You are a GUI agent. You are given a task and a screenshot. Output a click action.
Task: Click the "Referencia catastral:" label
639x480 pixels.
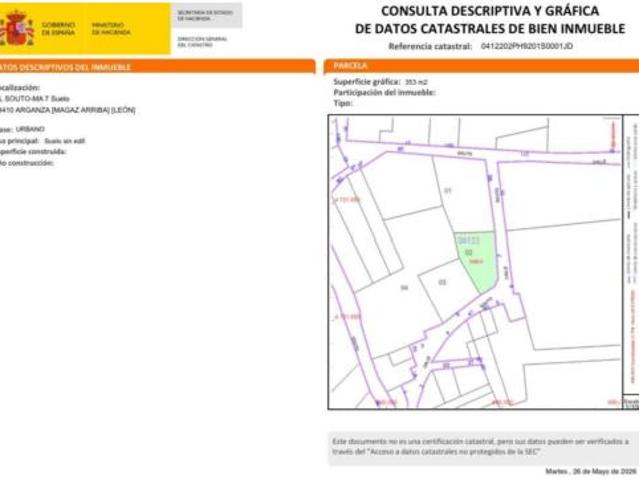430,46
